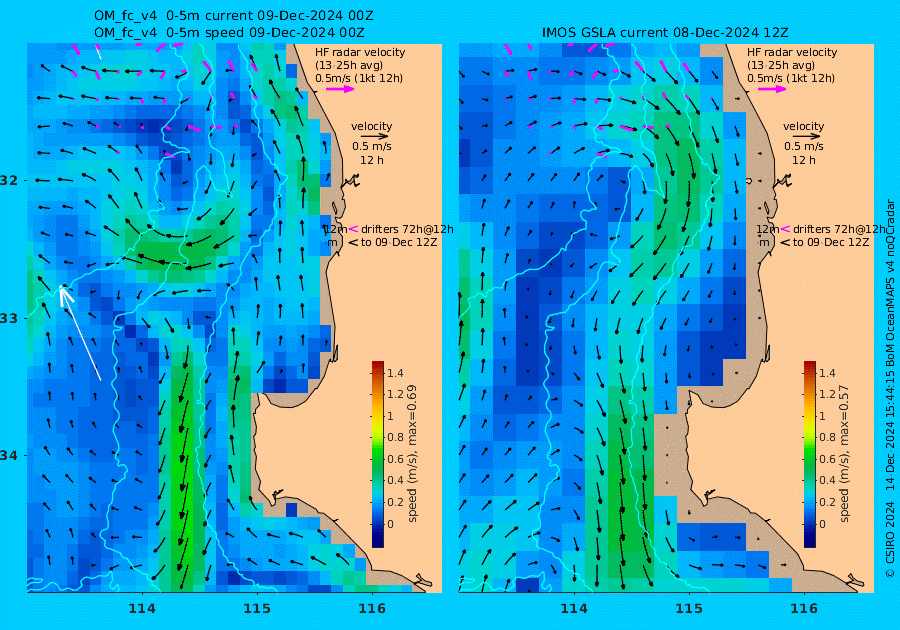The height and width of the screenshot is (630, 900).
Task: Click the left map 'HF radar velocity' legend text
Action: click(360, 52)
